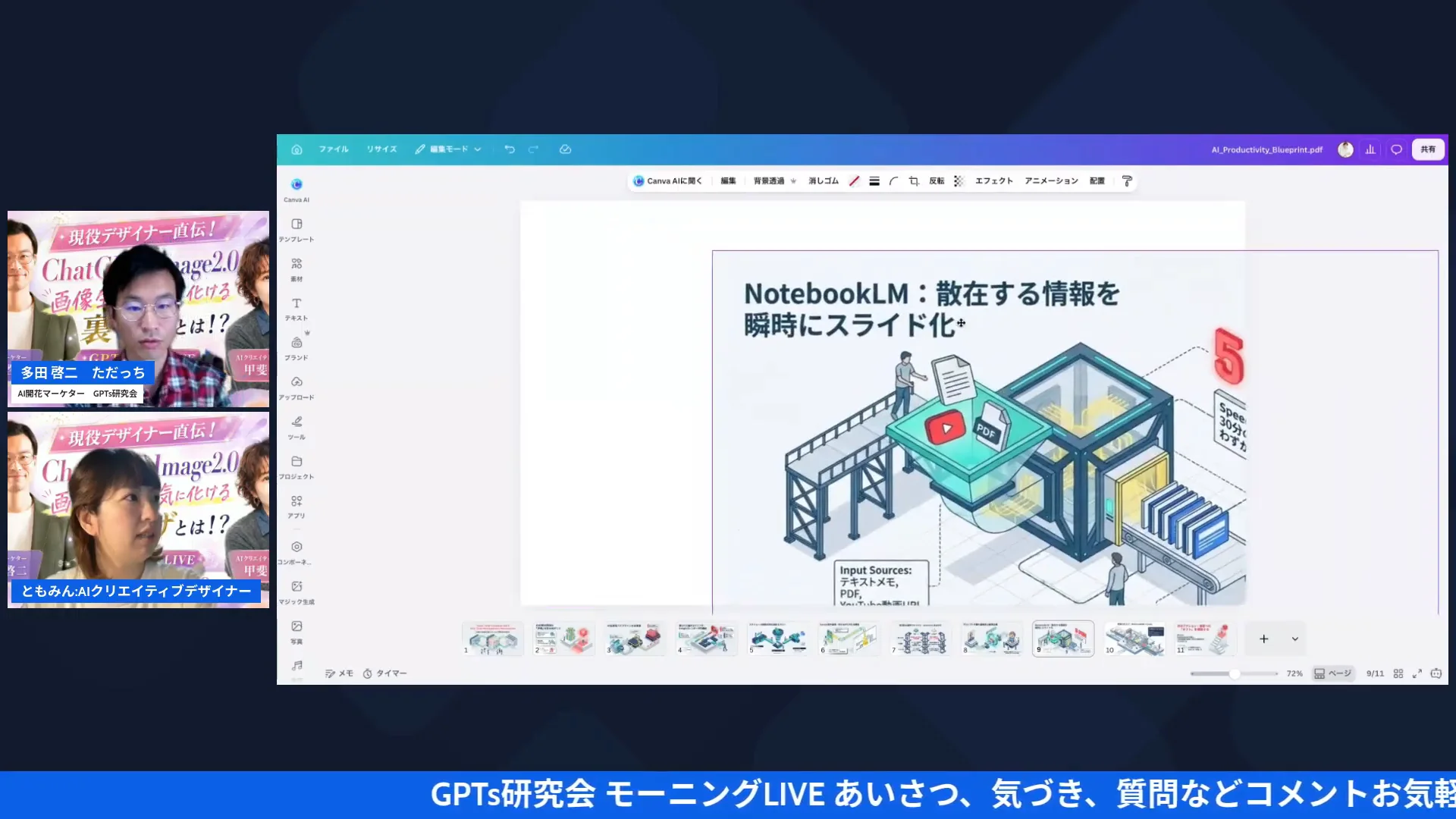Toggle the ページ thumbnails view
This screenshot has height=819, width=1456.
tap(1332, 673)
